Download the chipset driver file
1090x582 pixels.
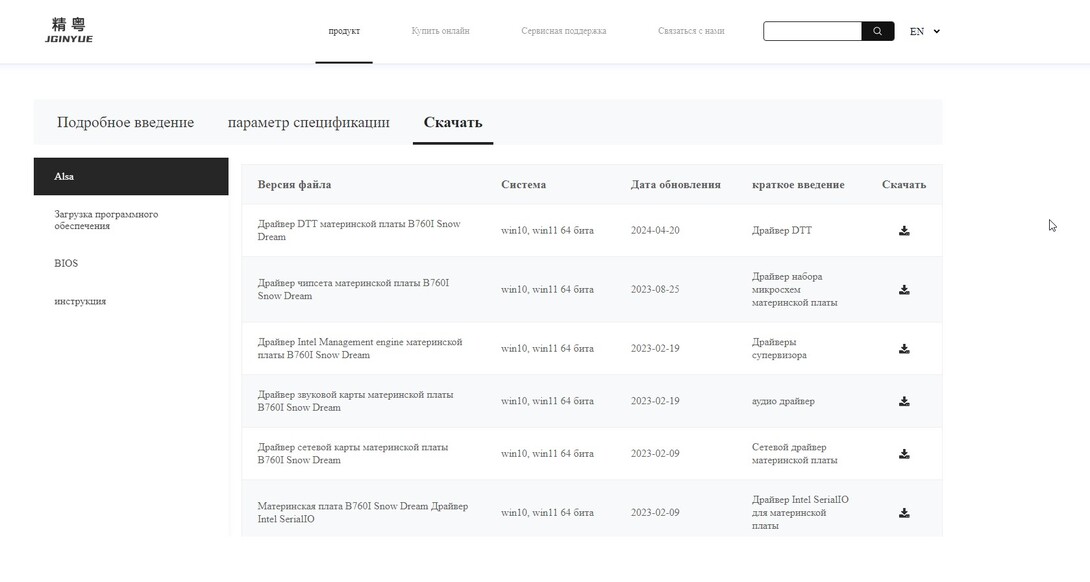click(x=904, y=290)
